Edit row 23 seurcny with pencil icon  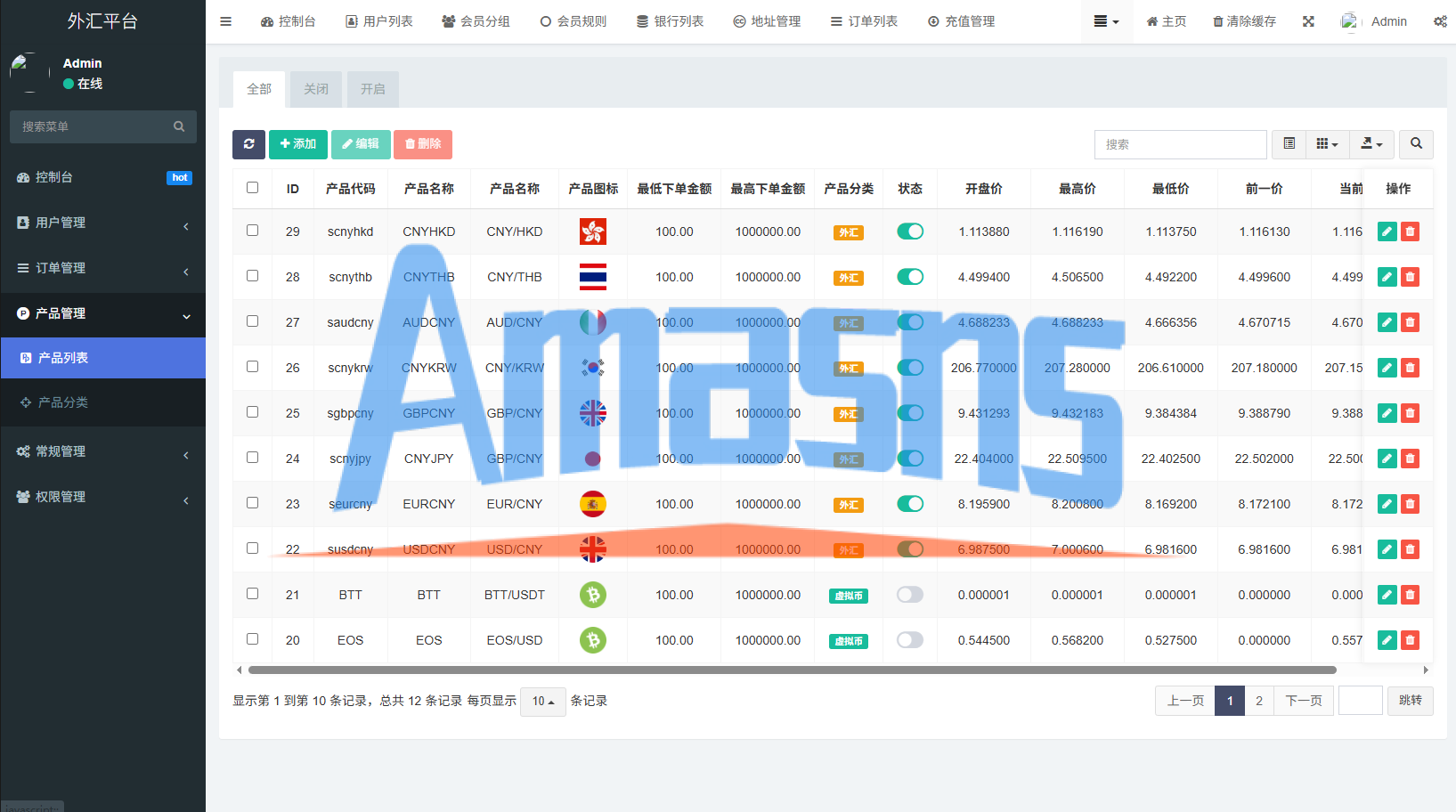(1387, 504)
